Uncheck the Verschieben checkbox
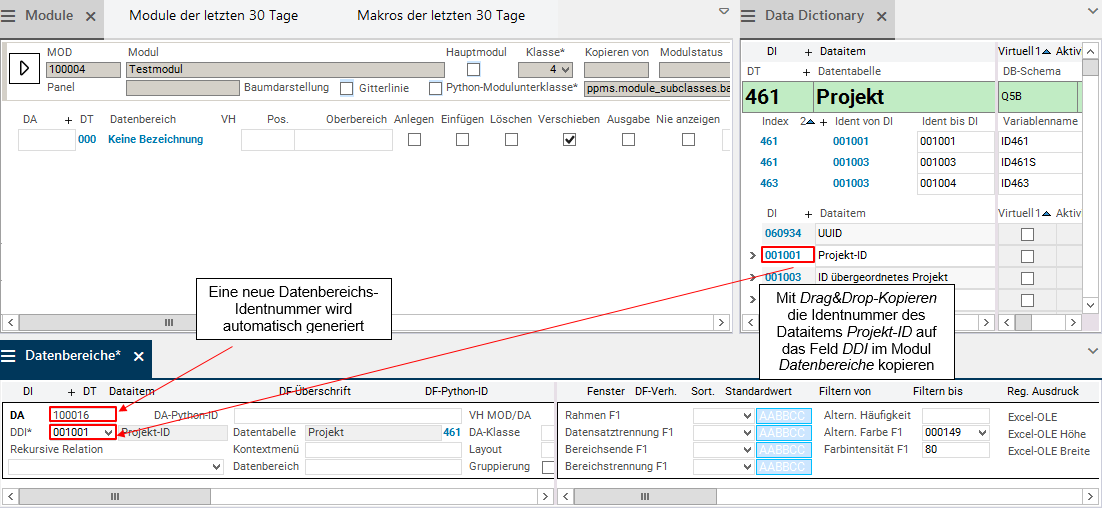Viewport: 1103px width, 509px height. tap(570, 139)
